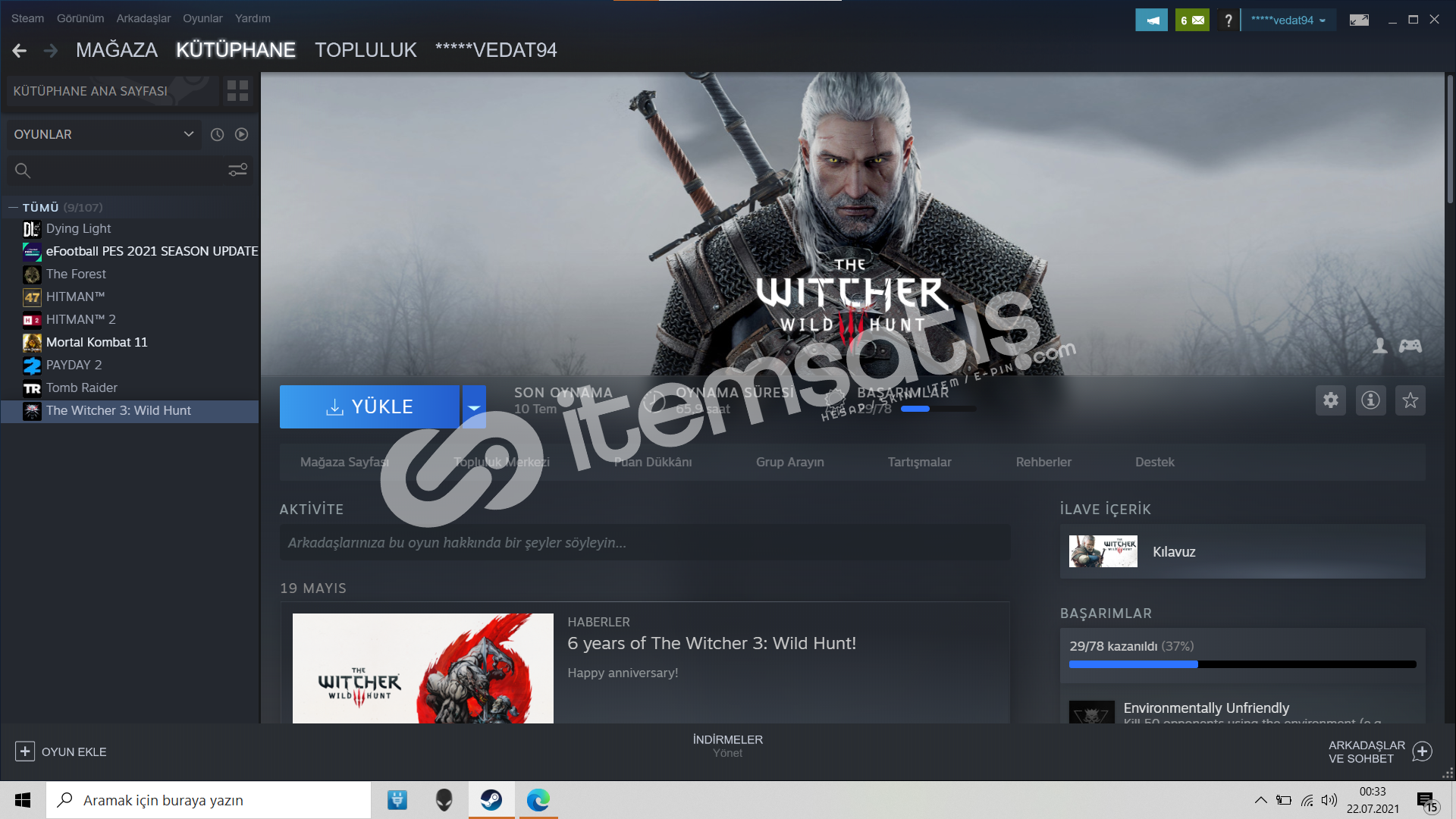The image size is (1456, 819).
Task: Click the Windows taskbar search box
Action: [209, 800]
